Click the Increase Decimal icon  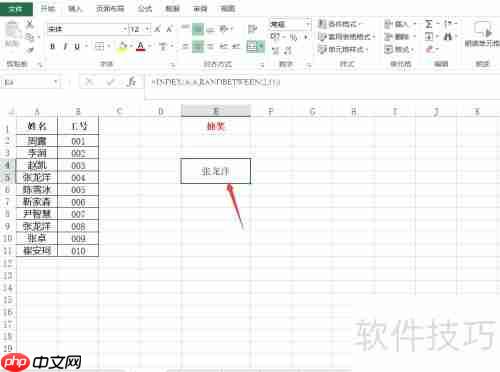[x=276, y=50]
